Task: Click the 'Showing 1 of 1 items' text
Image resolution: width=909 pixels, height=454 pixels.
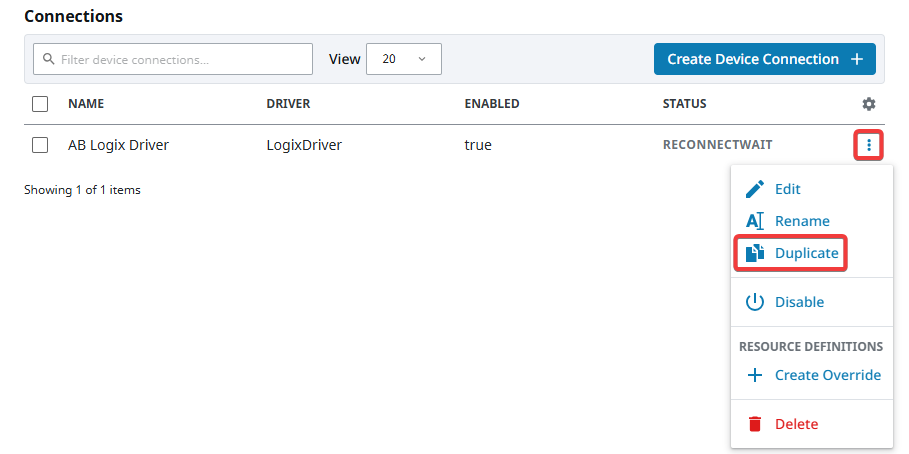Action: click(x=82, y=190)
